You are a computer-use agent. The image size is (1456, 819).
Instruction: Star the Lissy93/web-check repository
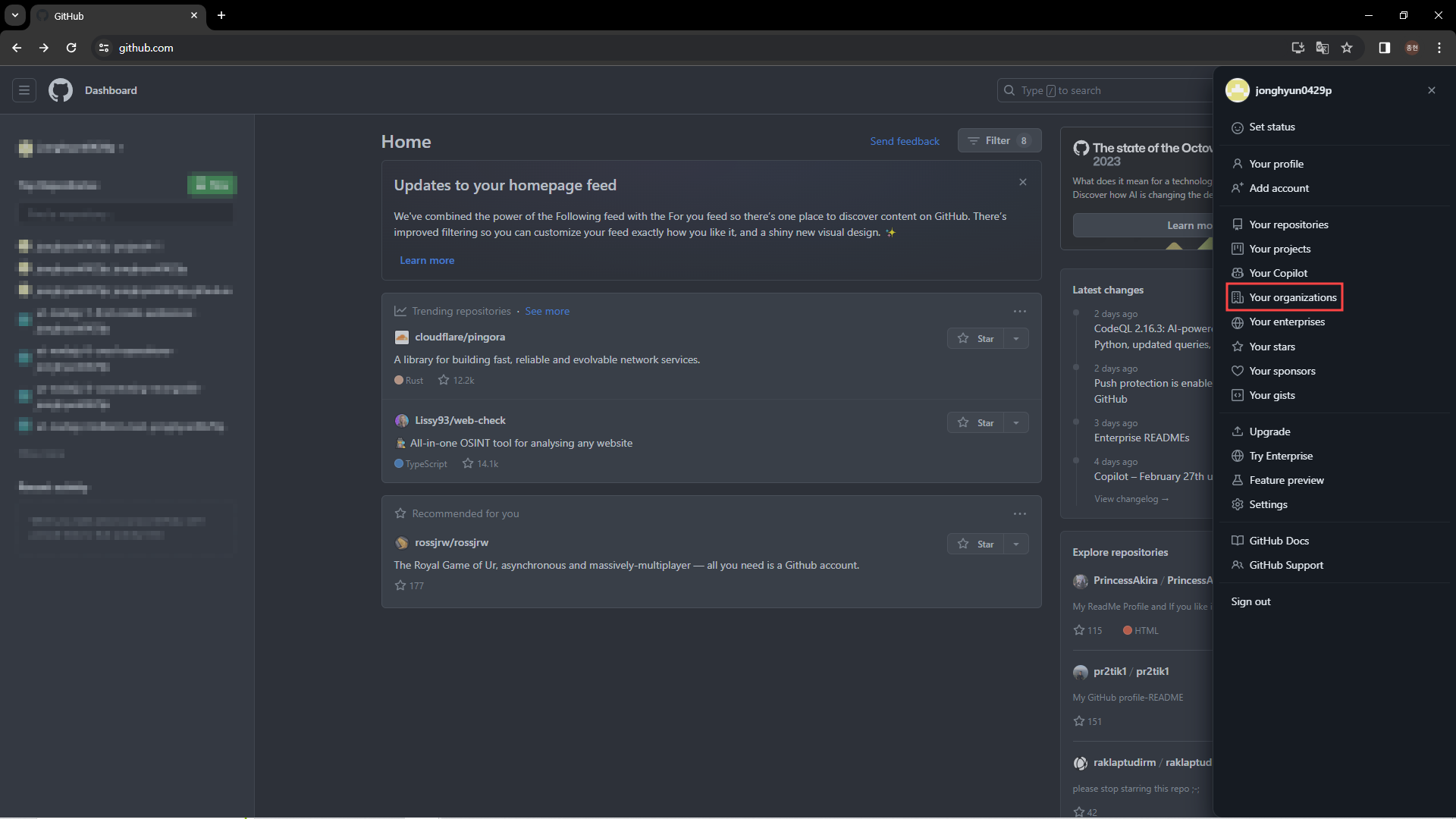pyautogui.click(x=975, y=423)
